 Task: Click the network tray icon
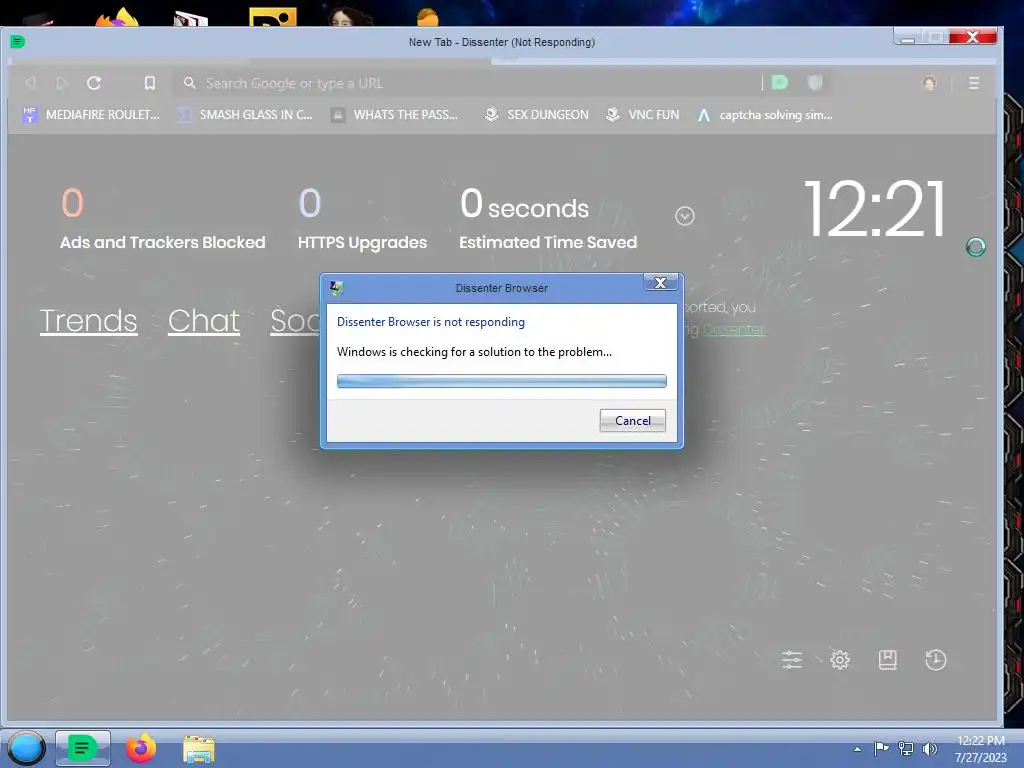click(x=906, y=748)
